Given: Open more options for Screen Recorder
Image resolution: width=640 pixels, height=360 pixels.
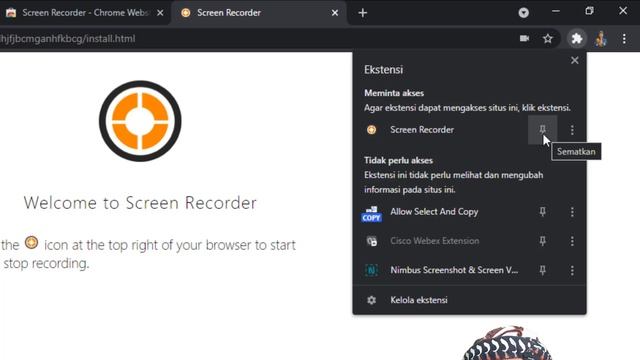Looking at the screenshot, I should point(572,130).
